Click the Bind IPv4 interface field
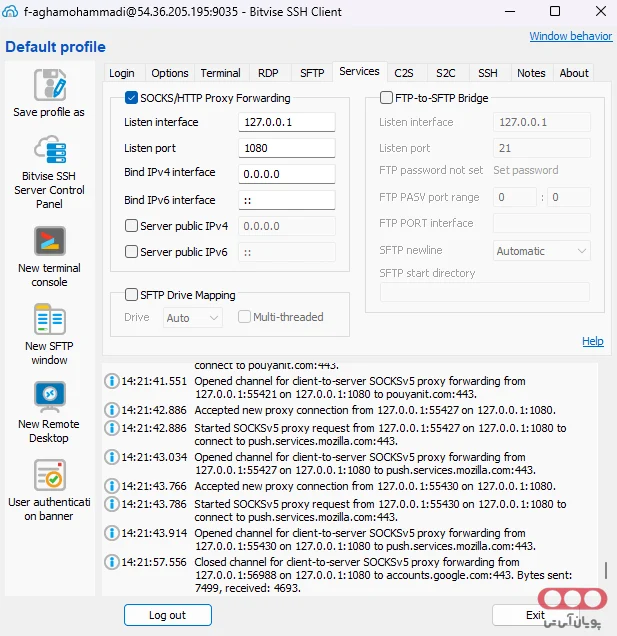This screenshot has height=636, width=617. coord(287,174)
